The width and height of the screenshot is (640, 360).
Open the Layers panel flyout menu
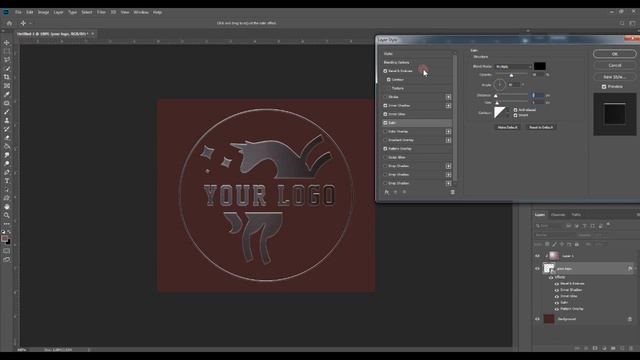[x=637, y=215]
